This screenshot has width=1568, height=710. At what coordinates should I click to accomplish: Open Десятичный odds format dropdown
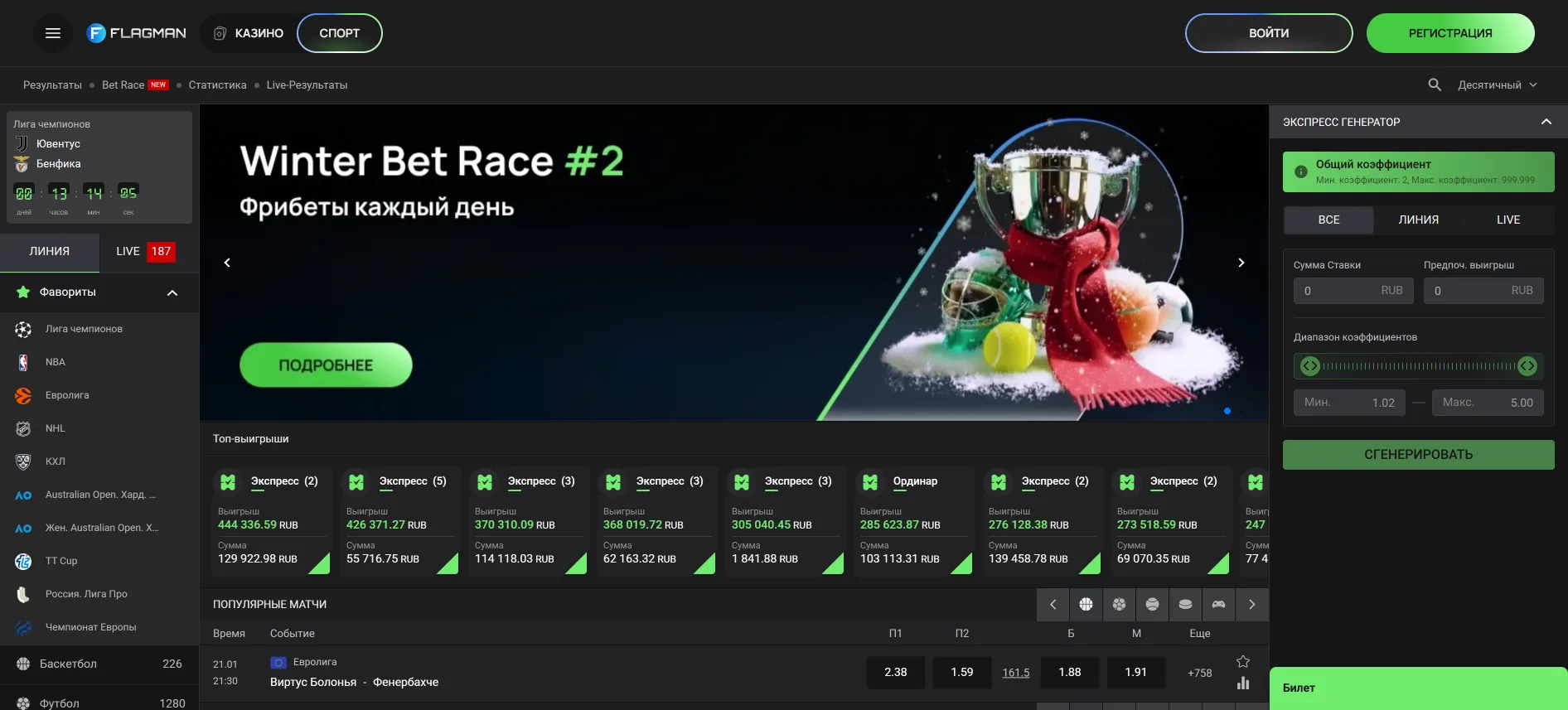pyautogui.click(x=1497, y=85)
